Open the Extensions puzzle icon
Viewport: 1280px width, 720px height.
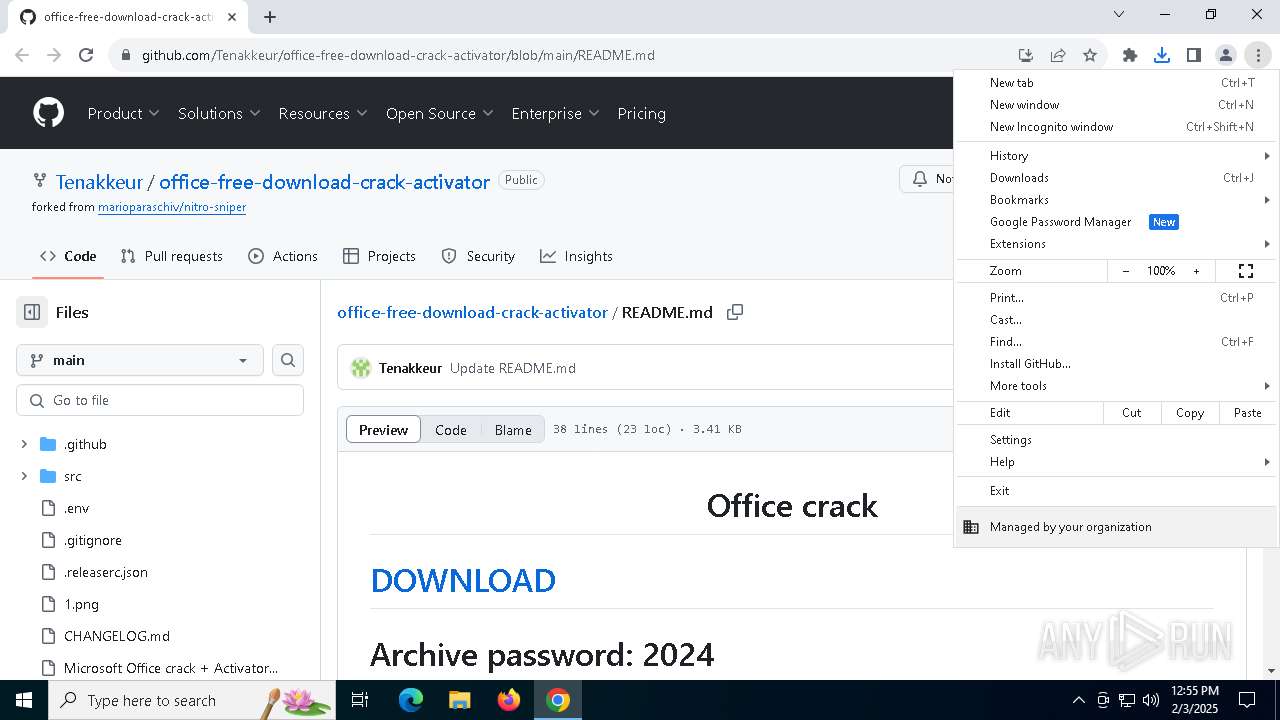click(1130, 55)
